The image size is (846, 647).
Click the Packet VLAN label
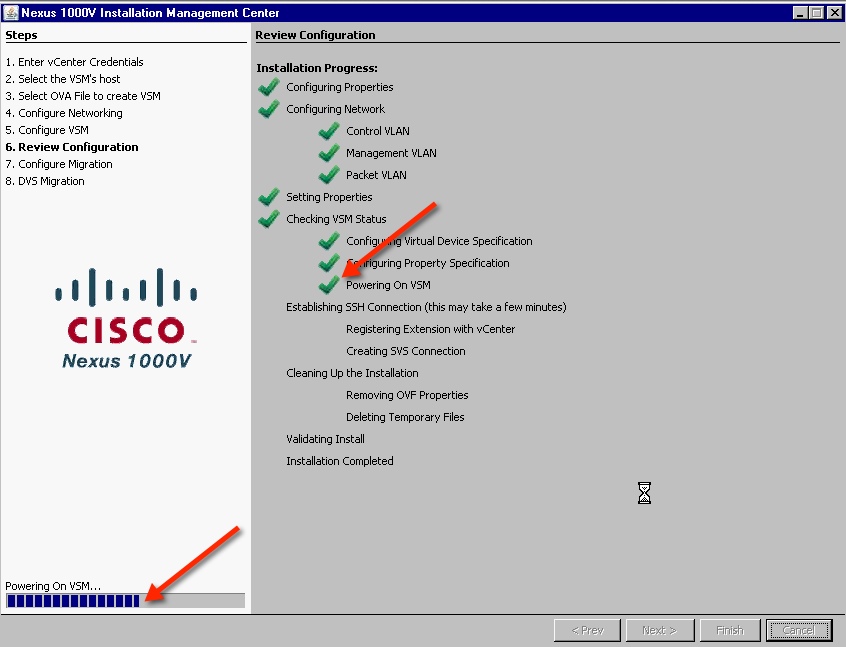click(376, 175)
